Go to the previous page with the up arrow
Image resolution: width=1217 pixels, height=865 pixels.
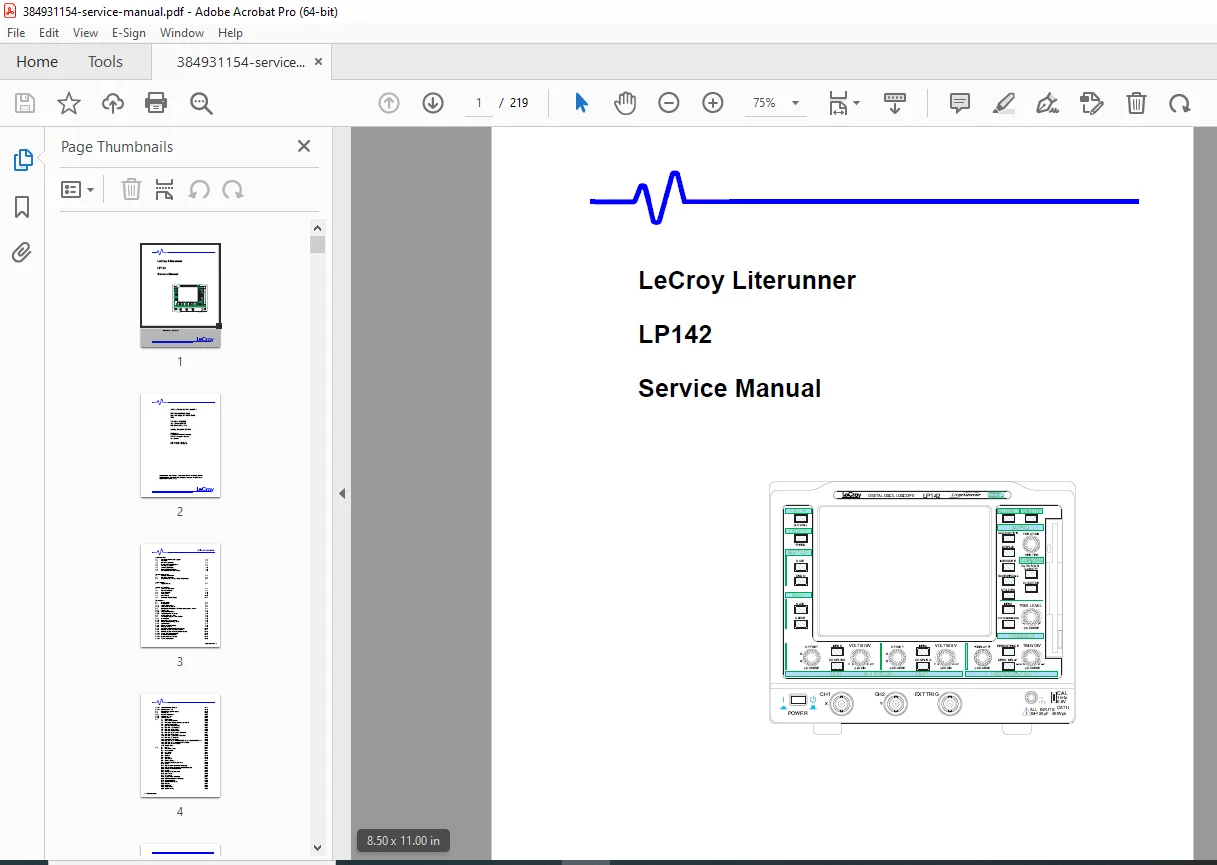[x=389, y=103]
